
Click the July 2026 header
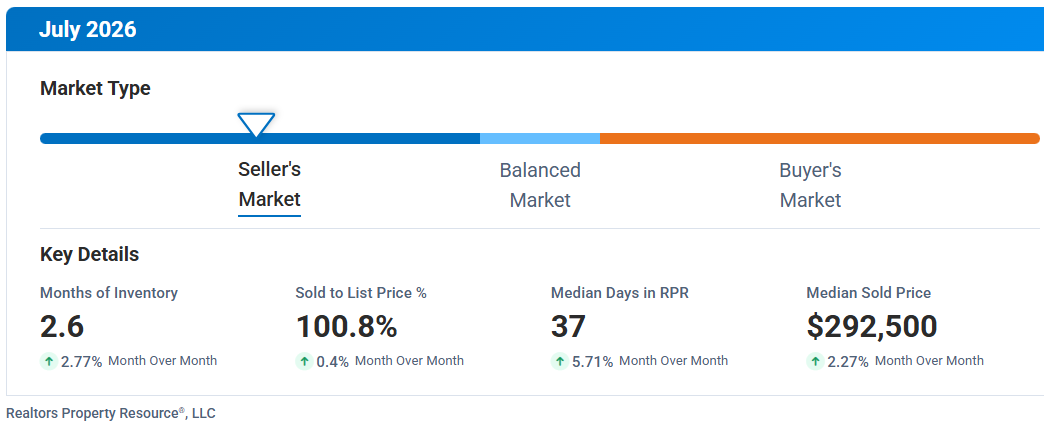87,29
